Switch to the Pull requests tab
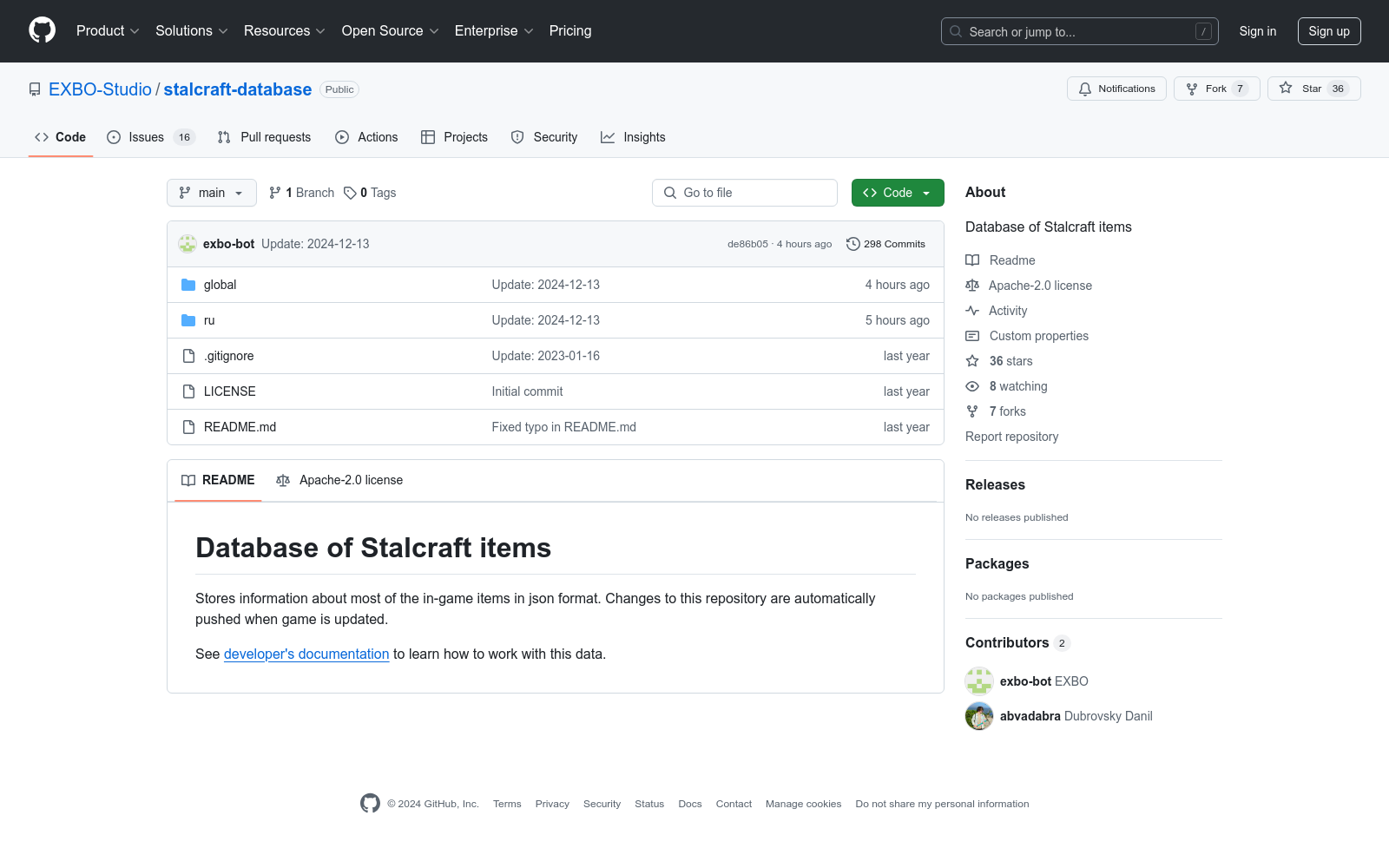Screen dimensions: 1389x868 (x=264, y=137)
